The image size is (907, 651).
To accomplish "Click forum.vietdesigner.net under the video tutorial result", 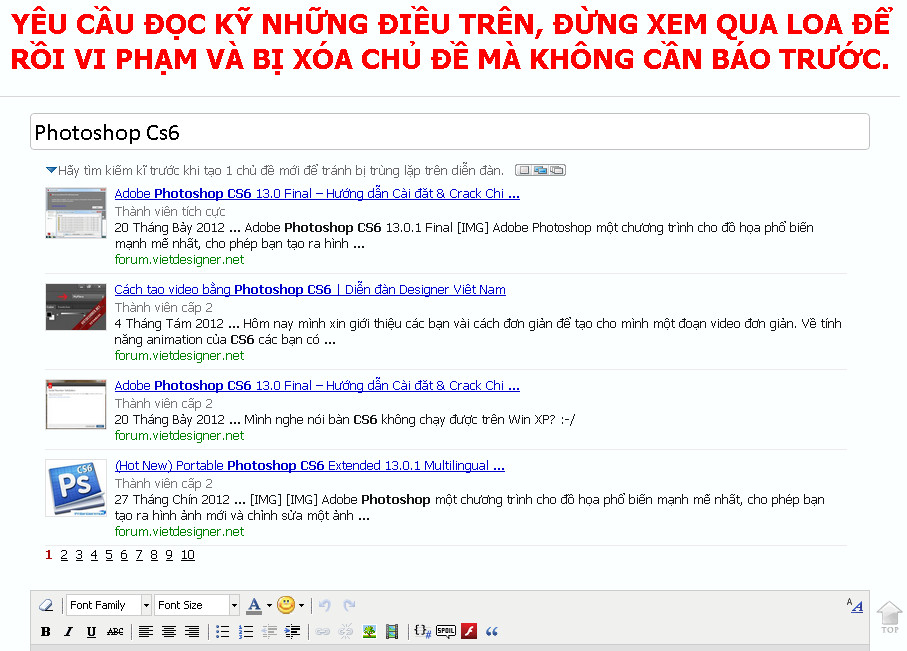I will [x=179, y=355].
